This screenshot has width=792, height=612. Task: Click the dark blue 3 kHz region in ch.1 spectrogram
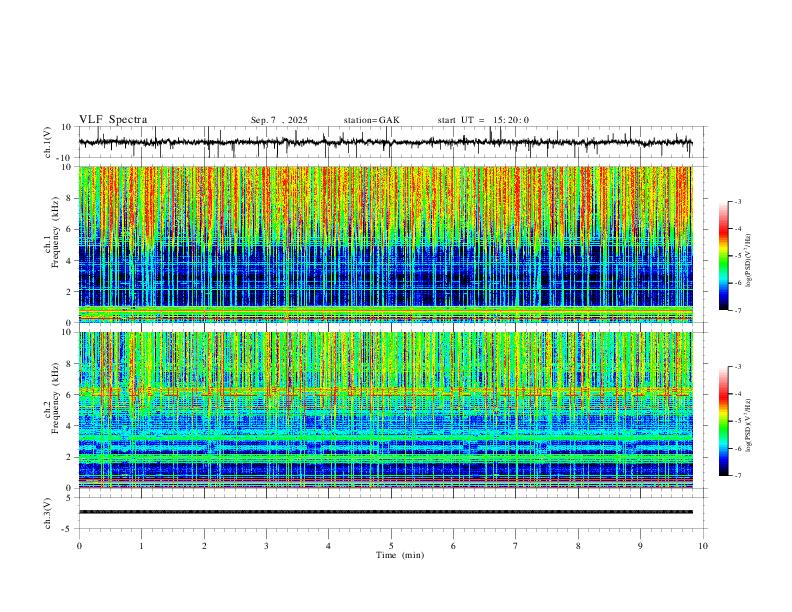[x=385, y=276]
